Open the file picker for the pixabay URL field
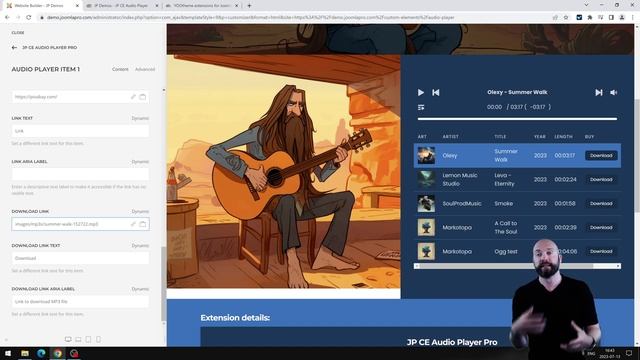The image size is (640, 360). 142,97
